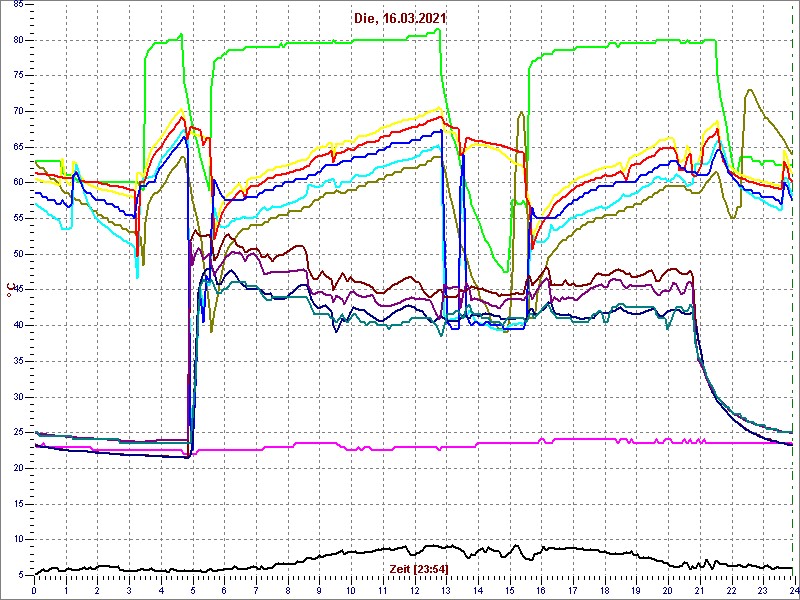Click the temperature axis value 70

pos(18,111)
